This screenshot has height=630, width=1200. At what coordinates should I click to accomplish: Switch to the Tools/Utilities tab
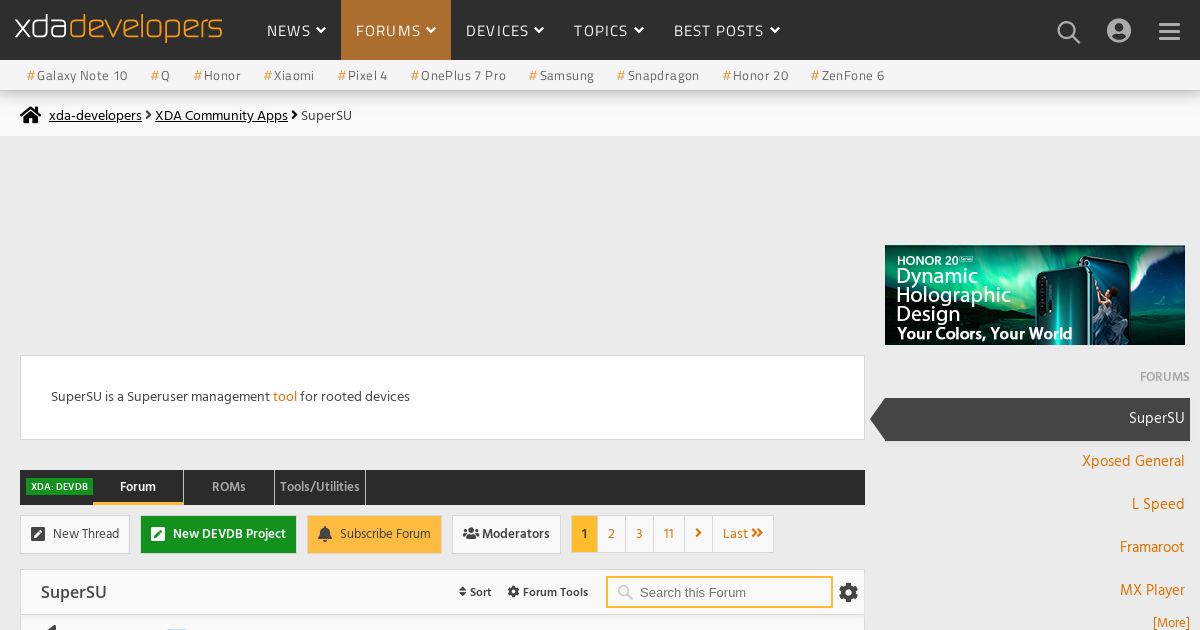tap(320, 487)
